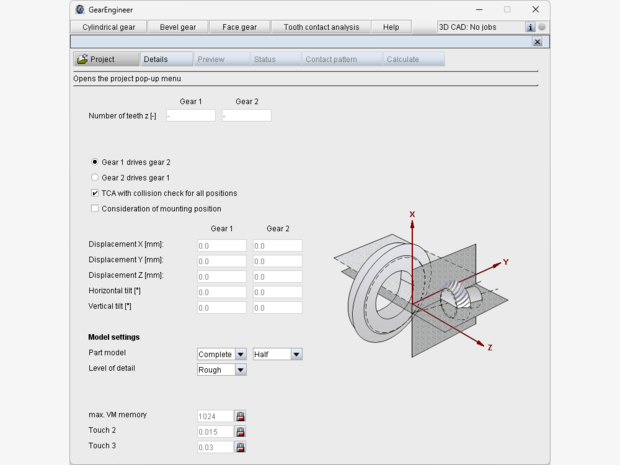Enable Consideration of mounting position checkbox
Viewport: 620px width, 465px height.
[x=95, y=208]
